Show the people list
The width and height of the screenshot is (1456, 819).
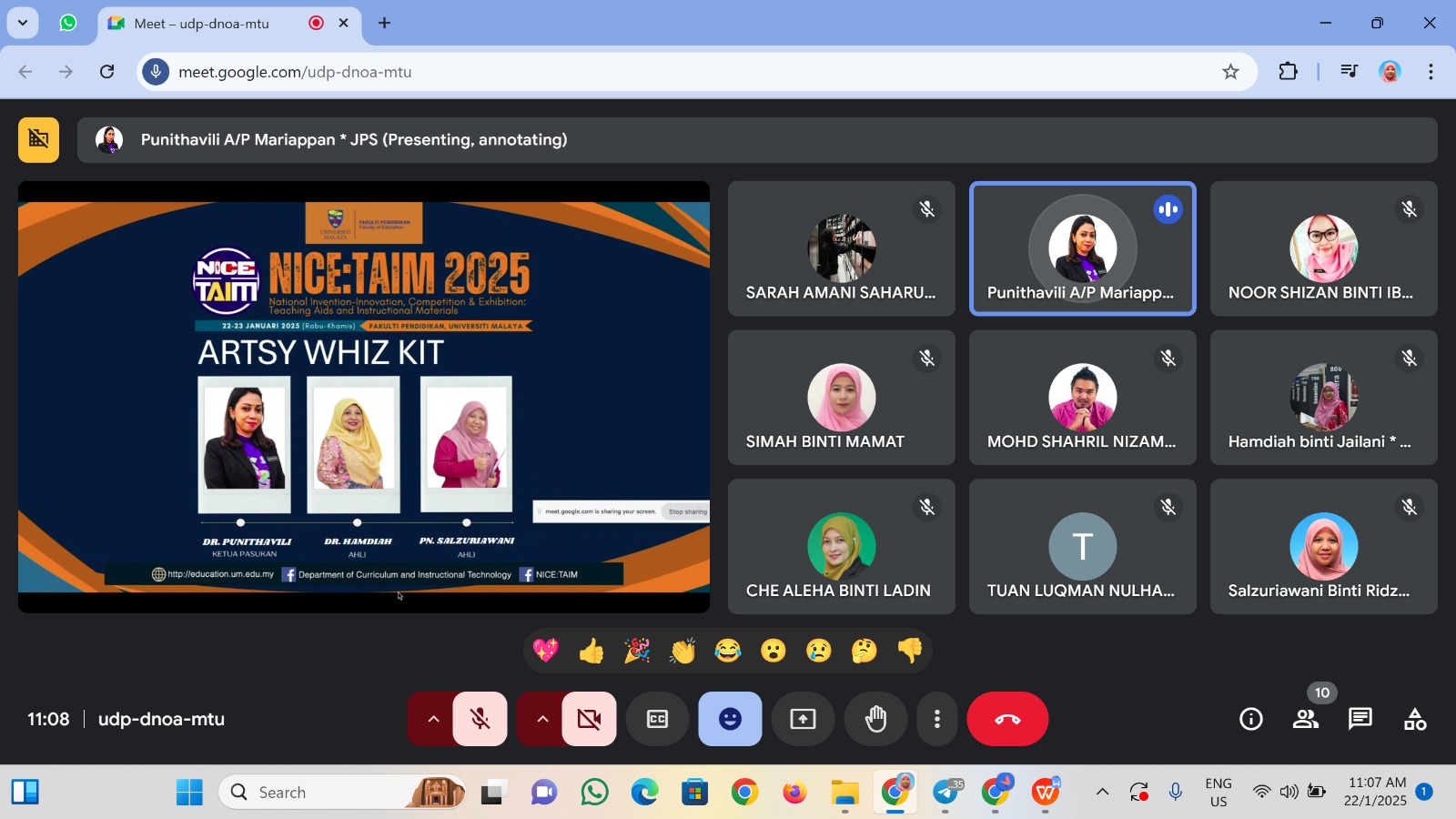pyautogui.click(x=1306, y=719)
